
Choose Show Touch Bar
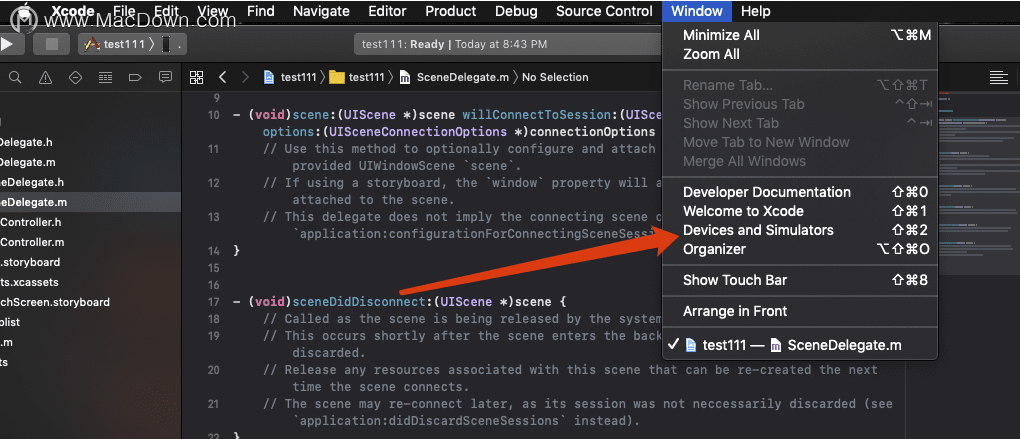point(800,280)
